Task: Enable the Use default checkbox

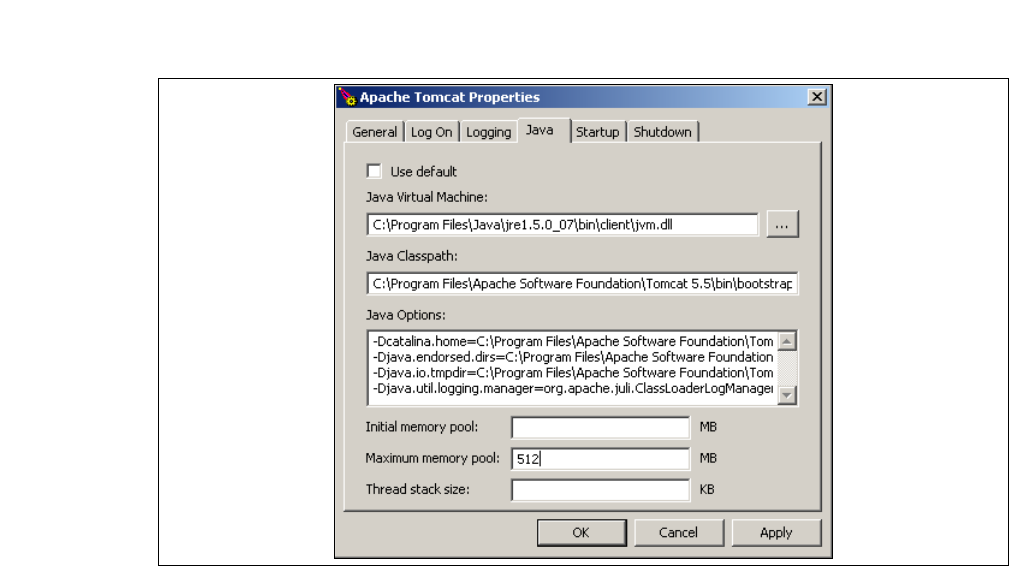Action: coord(374,171)
